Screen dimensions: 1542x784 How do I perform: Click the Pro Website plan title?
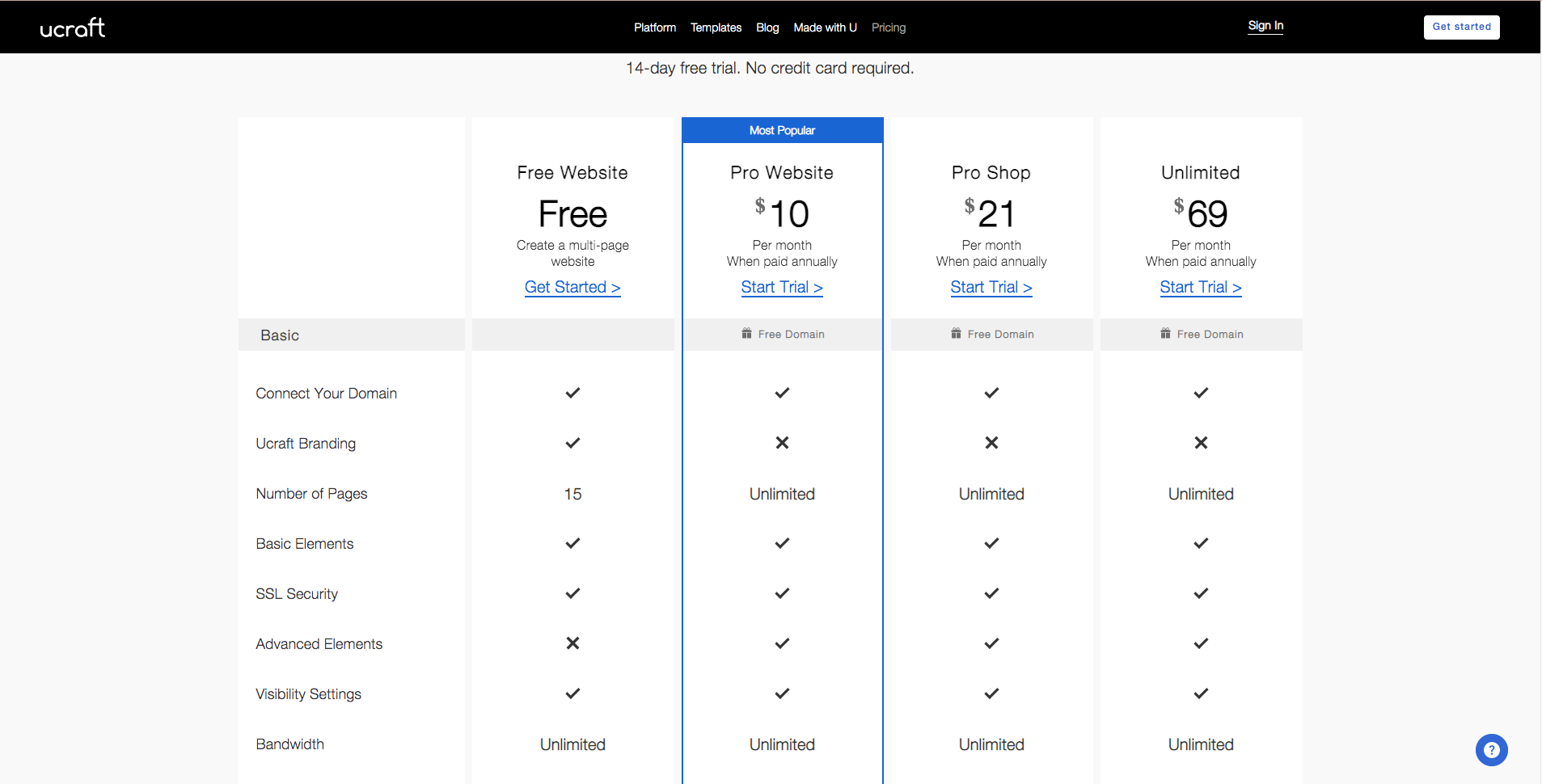[782, 173]
